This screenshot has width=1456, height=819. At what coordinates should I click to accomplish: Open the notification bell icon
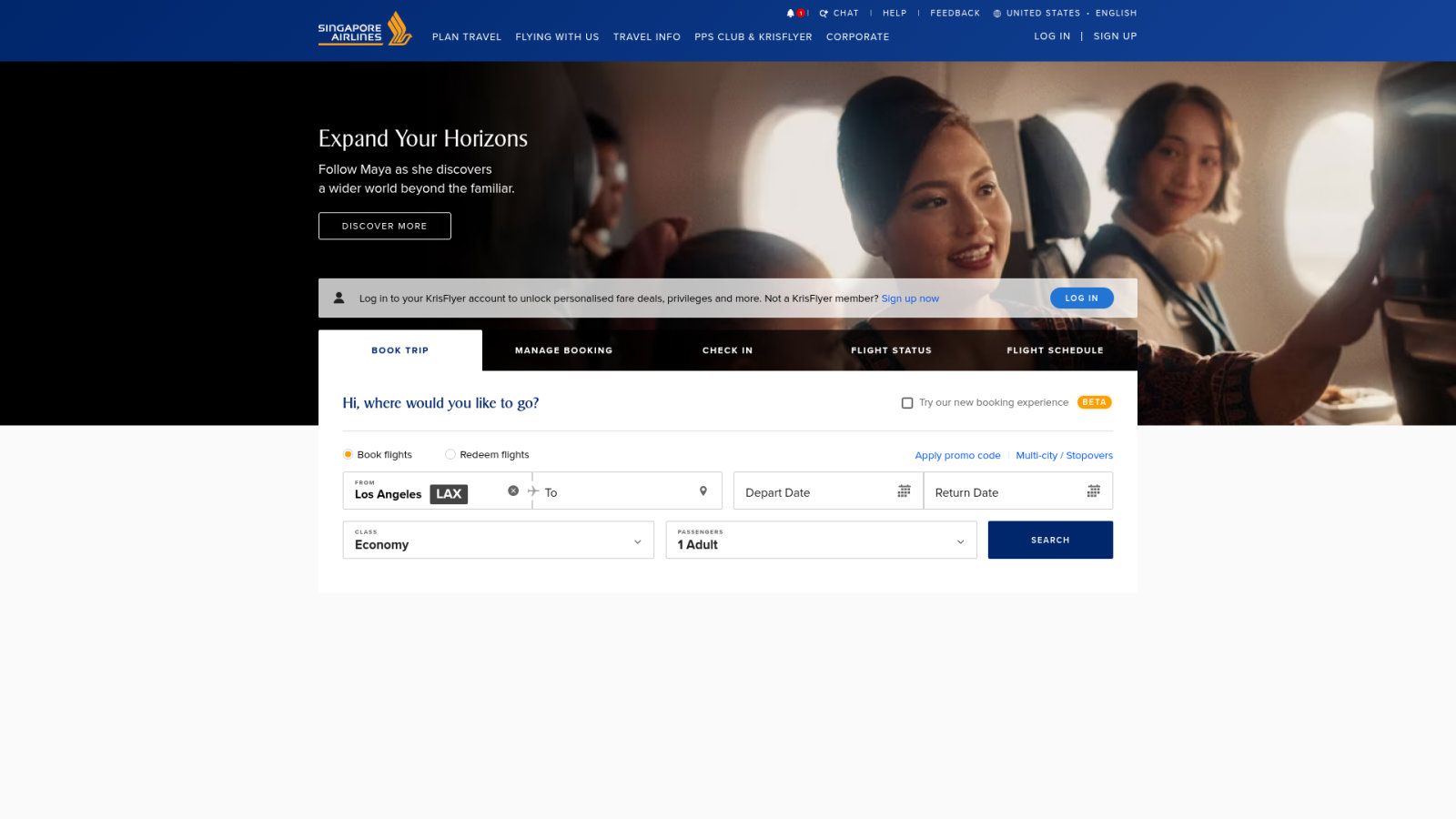click(791, 14)
